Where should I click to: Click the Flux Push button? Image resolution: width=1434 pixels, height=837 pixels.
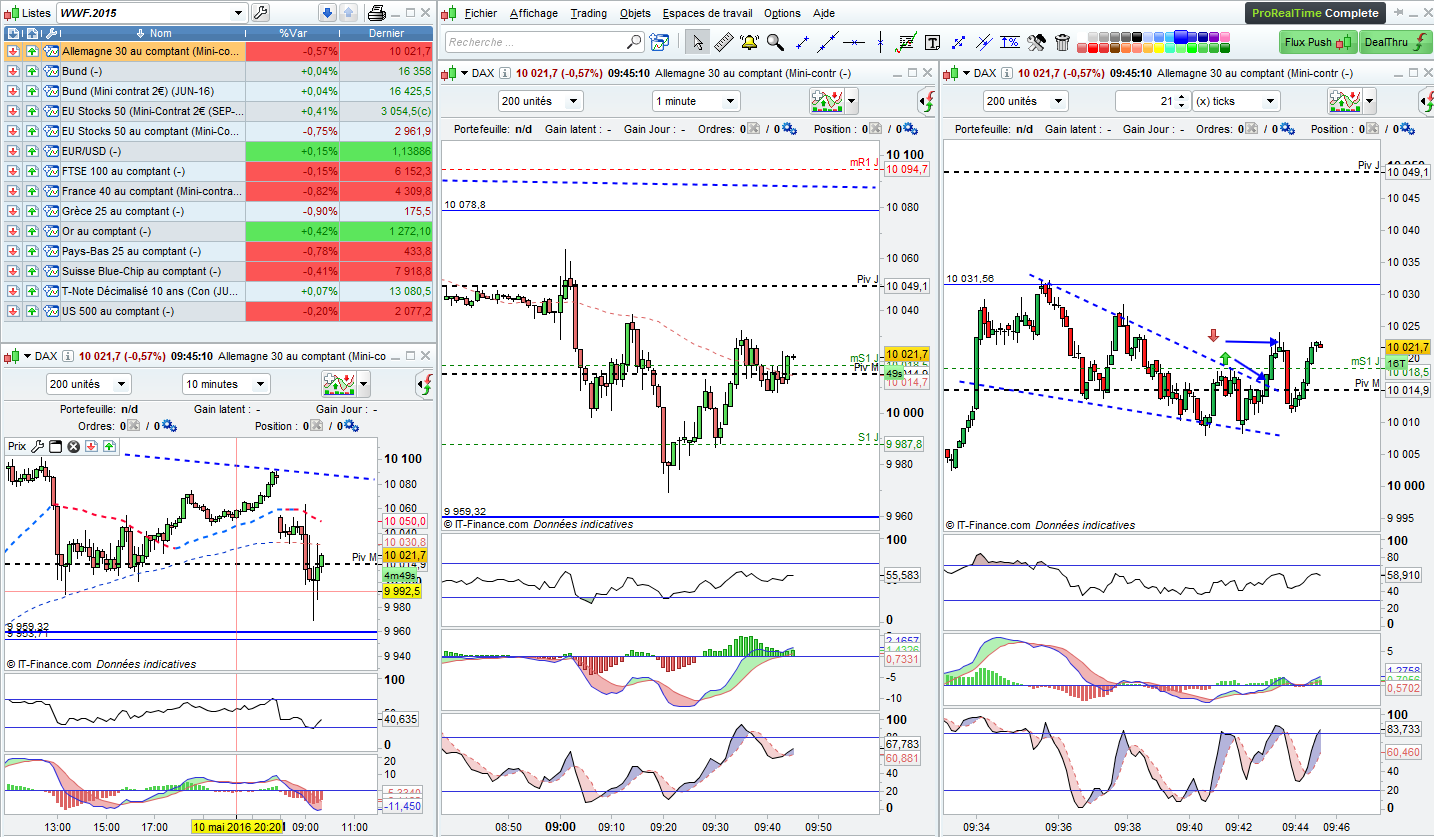point(1316,42)
